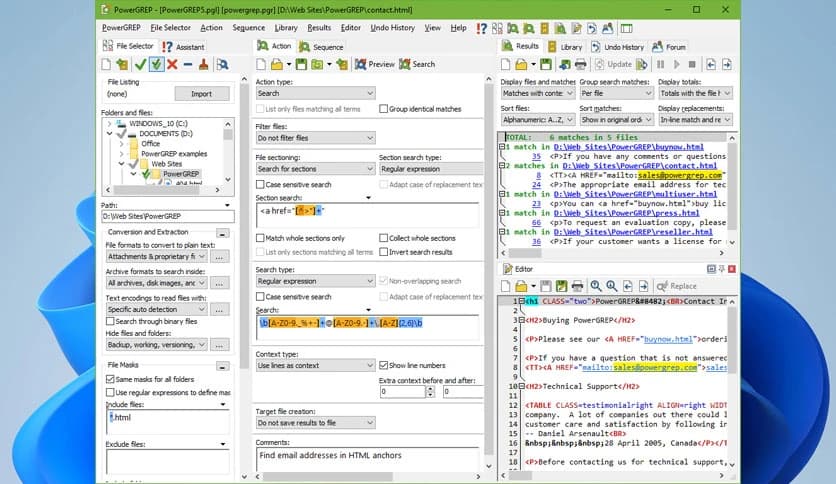Click the print icon in Results toolbar
This screenshot has height=484, width=836.
[x=580, y=64]
